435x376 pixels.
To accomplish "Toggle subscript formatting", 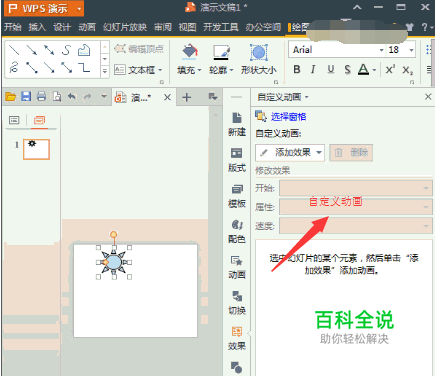I will coord(407,70).
